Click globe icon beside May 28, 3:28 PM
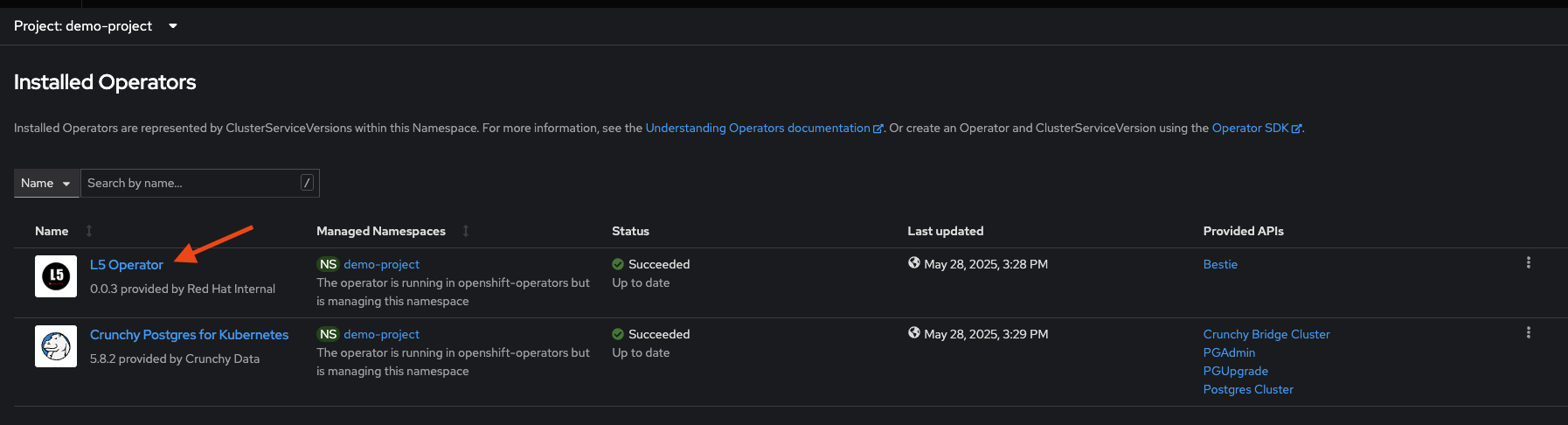This screenshot has height=425, width=1568. [914, 263]
